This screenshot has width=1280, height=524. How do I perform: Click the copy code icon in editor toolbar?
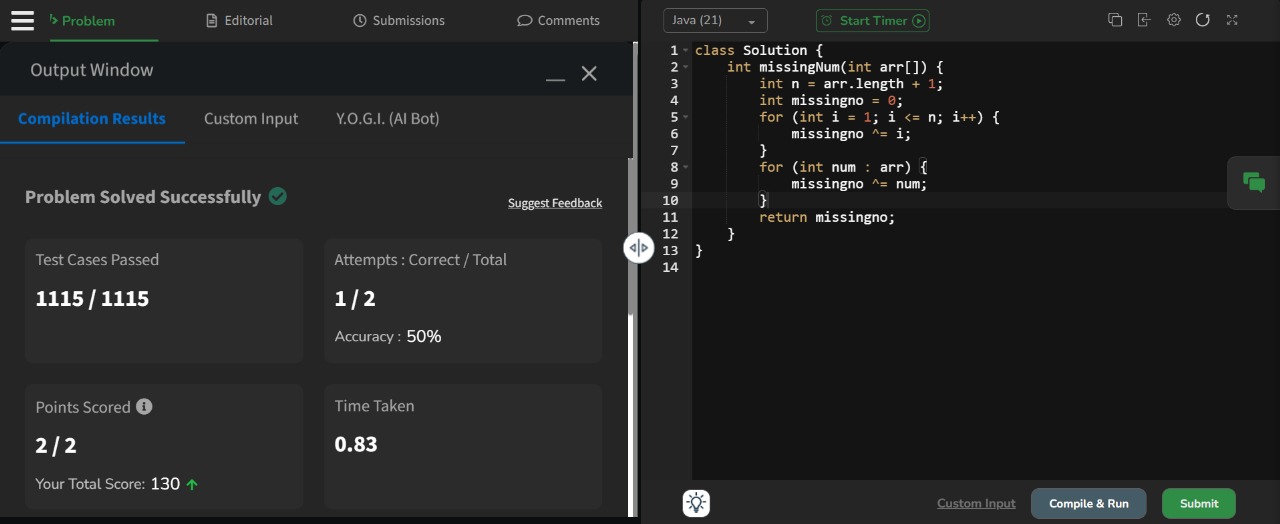[x=1115, y=20]
